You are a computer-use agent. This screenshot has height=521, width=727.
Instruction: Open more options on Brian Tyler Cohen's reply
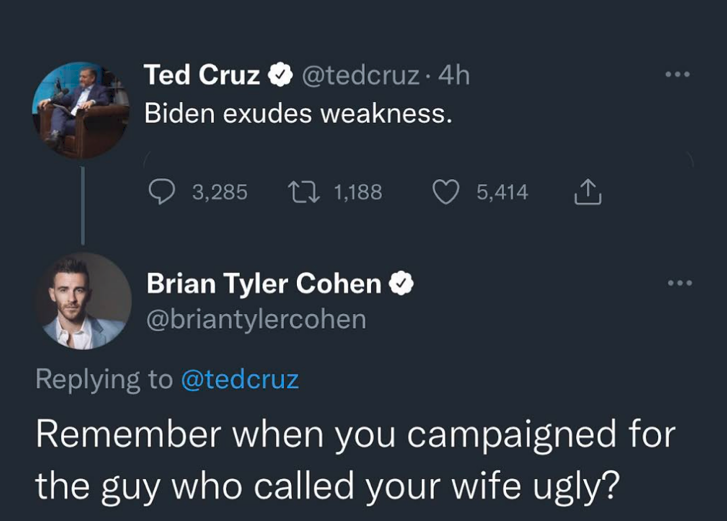pyautogui.click(x=679, y=283)
